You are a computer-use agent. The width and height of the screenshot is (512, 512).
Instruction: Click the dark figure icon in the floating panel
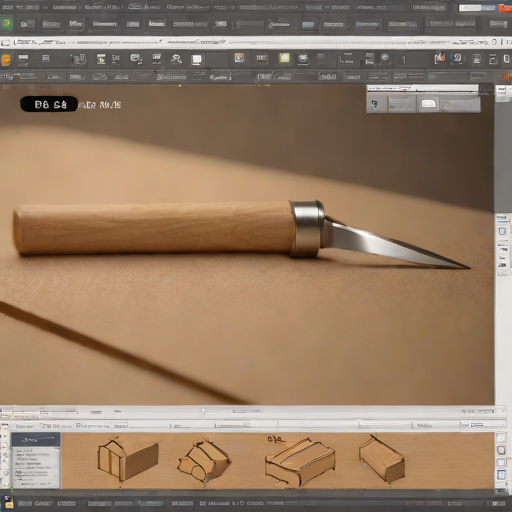(x=374, y=104)
